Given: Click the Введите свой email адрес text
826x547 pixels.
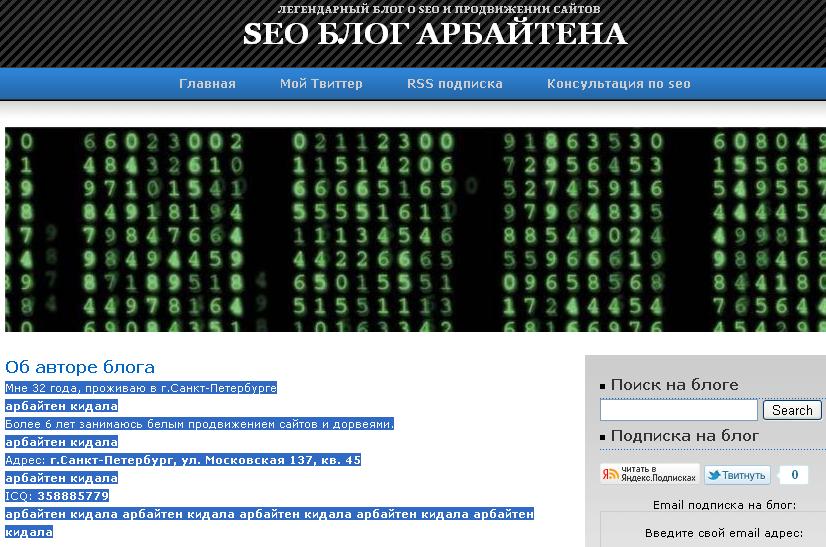Looking at the screenshot, I should tap(724, 533).
